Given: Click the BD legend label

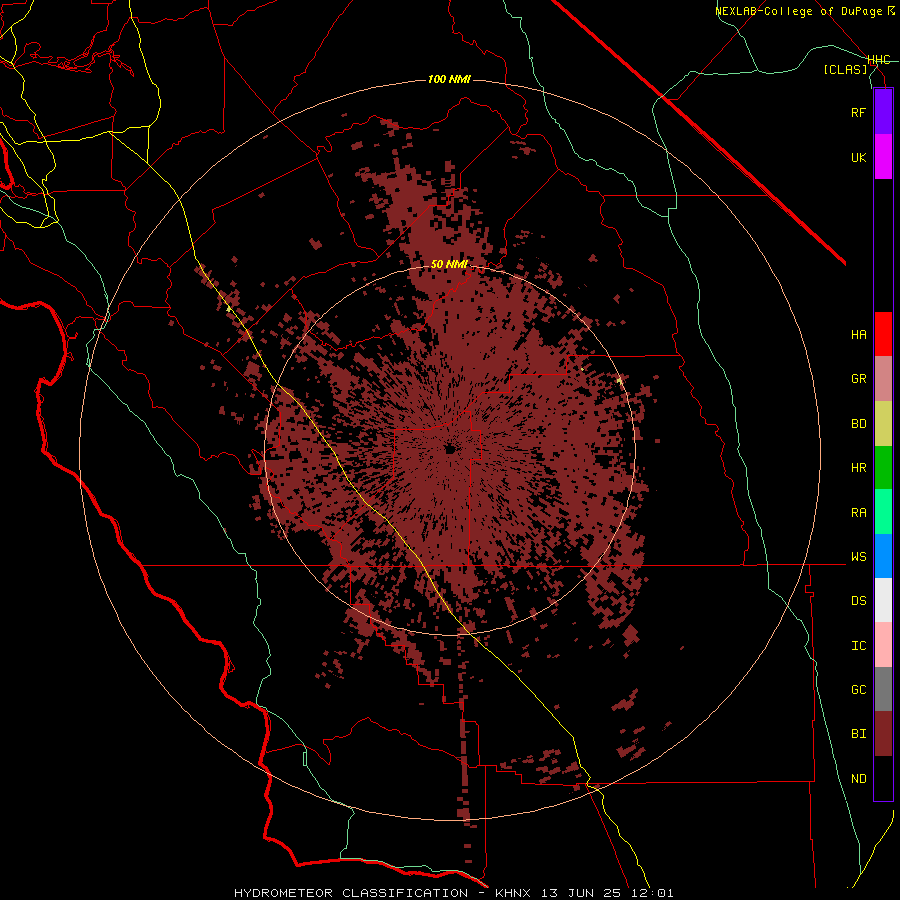Looking at the screenshot, I should (858, 424).
